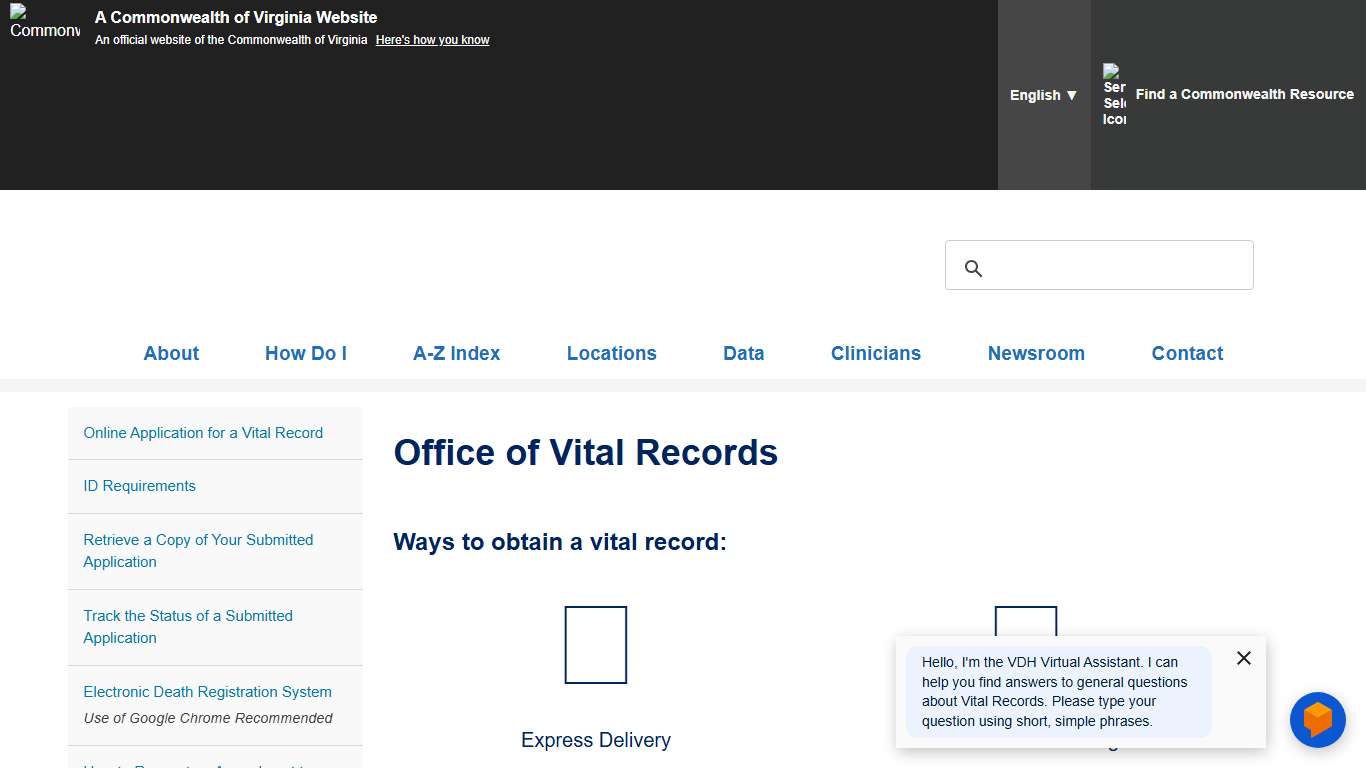
Task: Click Find a Commonwealth Resource
Action: coord(1244,94)
